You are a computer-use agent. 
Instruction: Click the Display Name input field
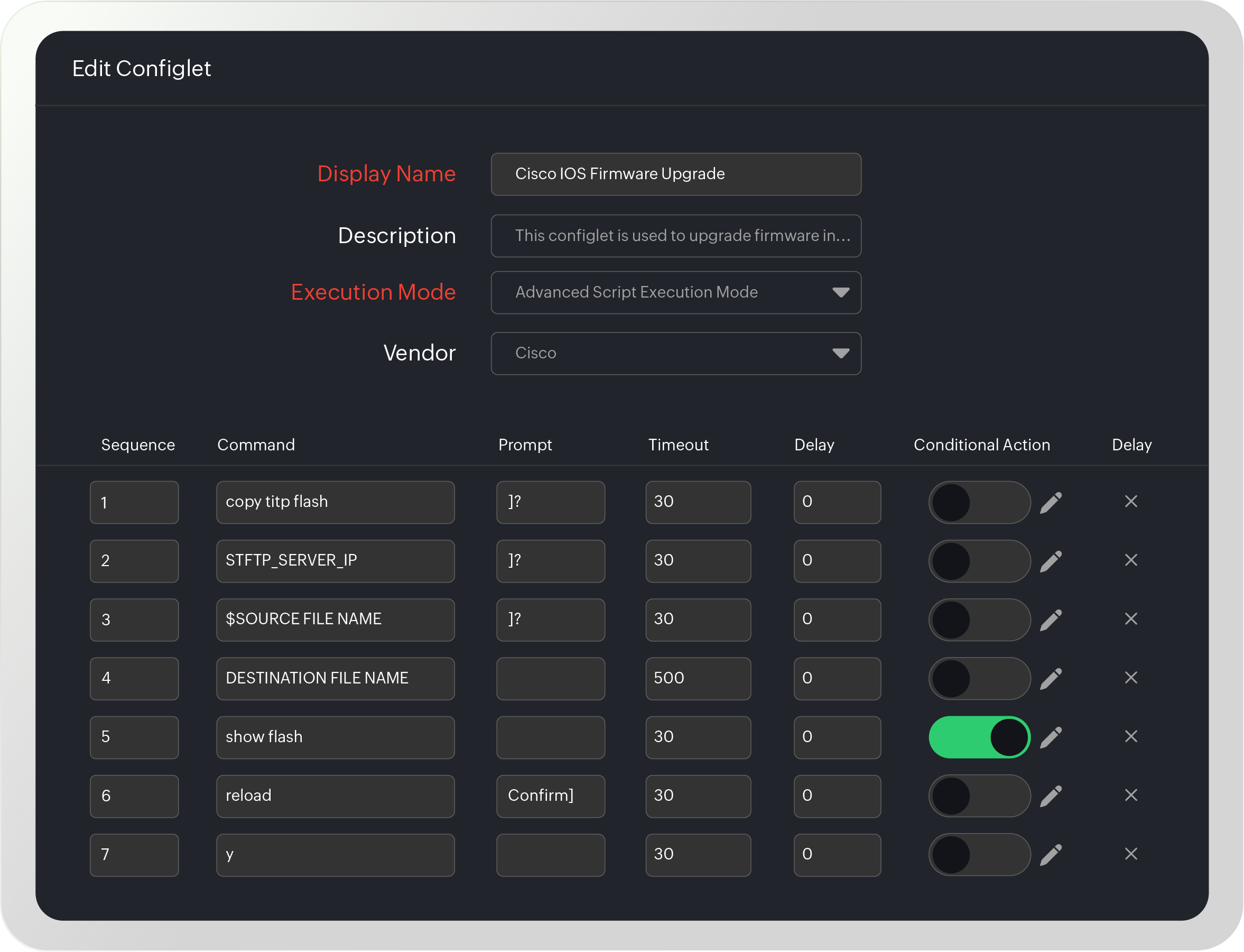coord(676,174)
